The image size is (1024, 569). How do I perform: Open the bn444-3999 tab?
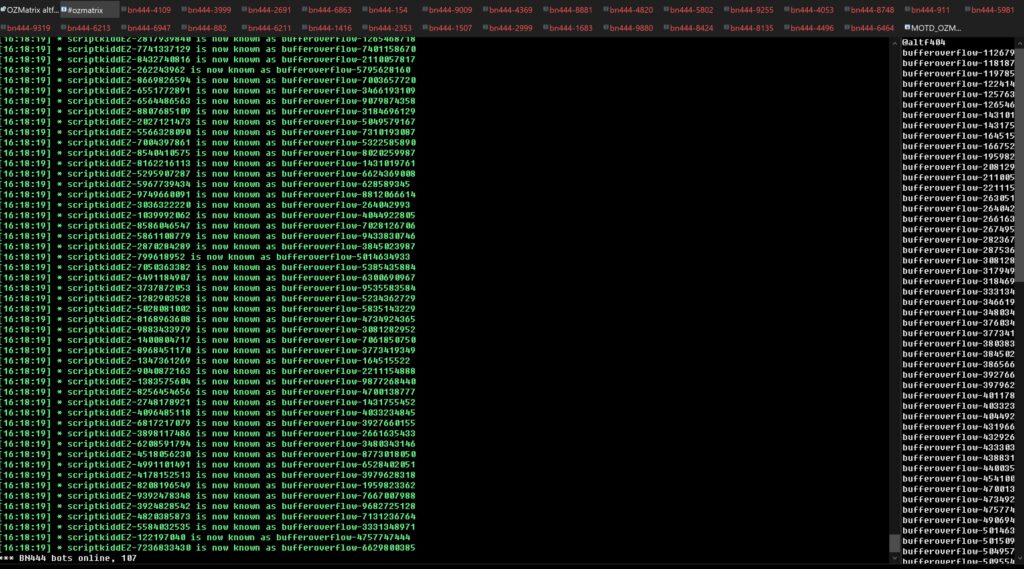(x=206, y=10)
